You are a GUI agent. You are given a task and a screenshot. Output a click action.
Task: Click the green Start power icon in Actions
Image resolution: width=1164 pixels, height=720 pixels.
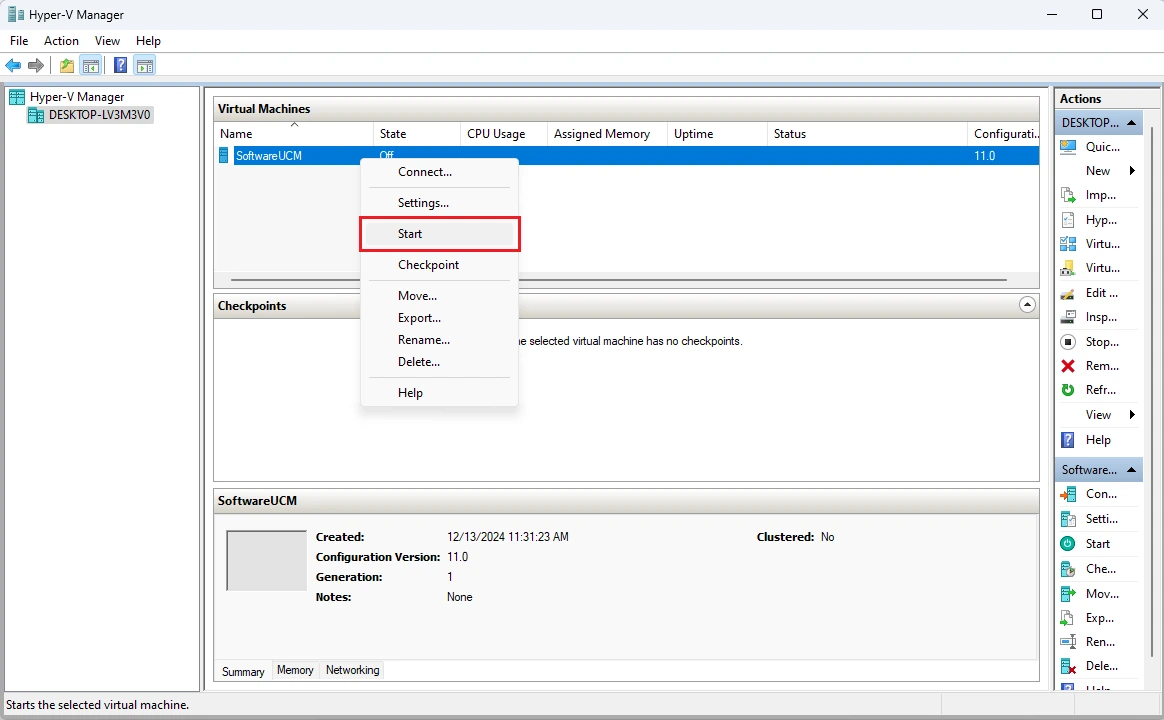[1067, 543]
